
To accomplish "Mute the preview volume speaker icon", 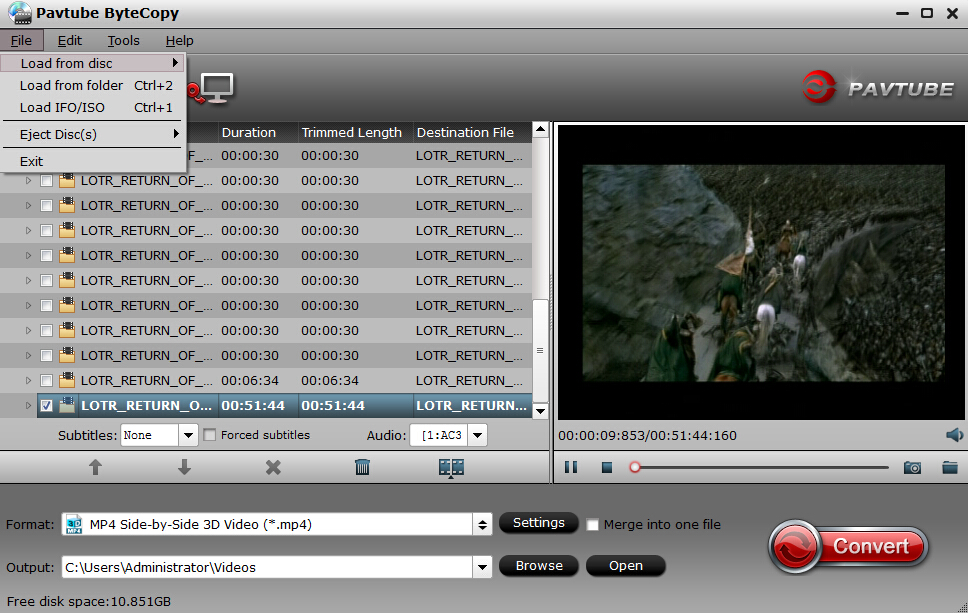I will click(x=954, y=435).
